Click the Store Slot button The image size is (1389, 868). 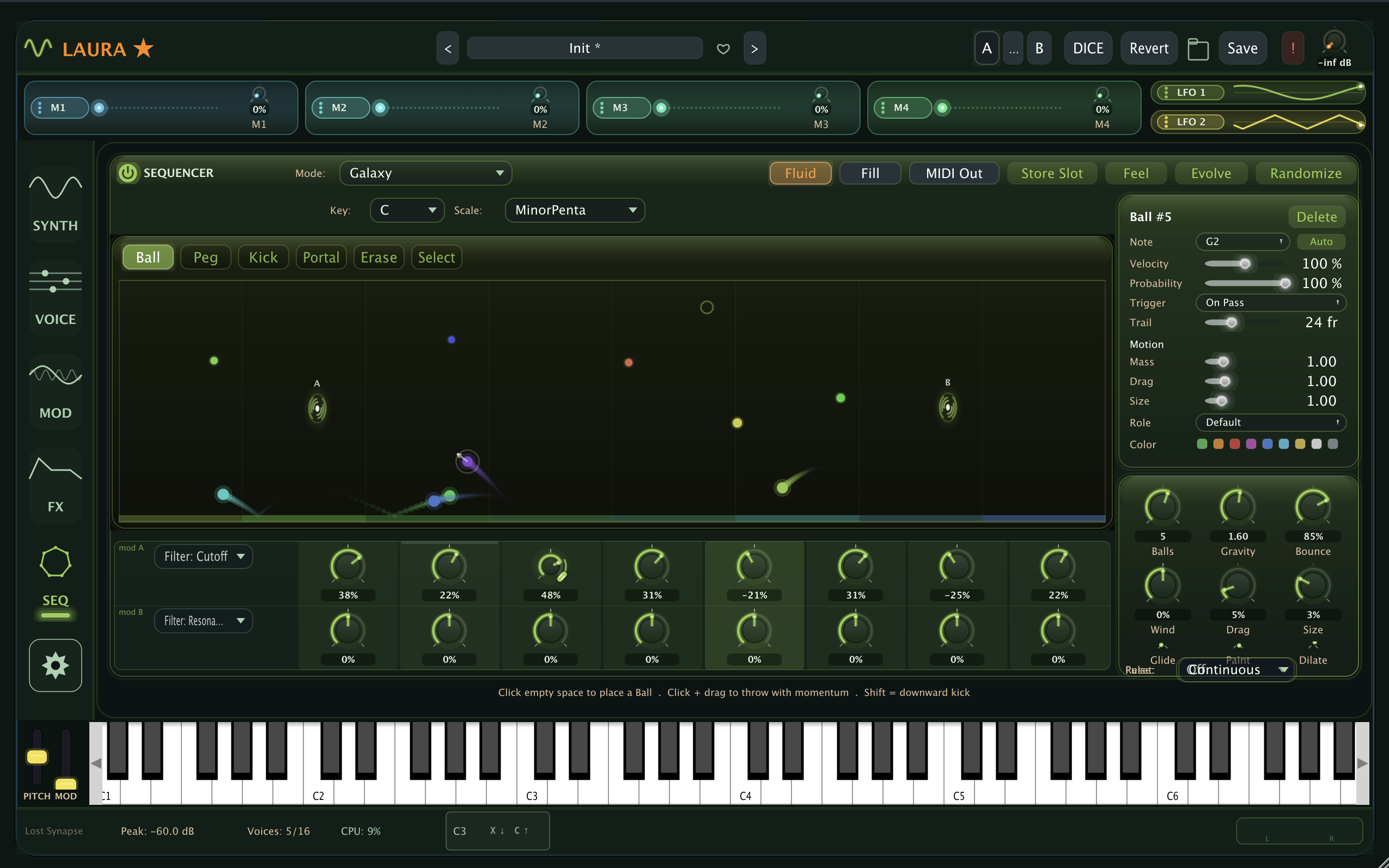coord(1052,173)
